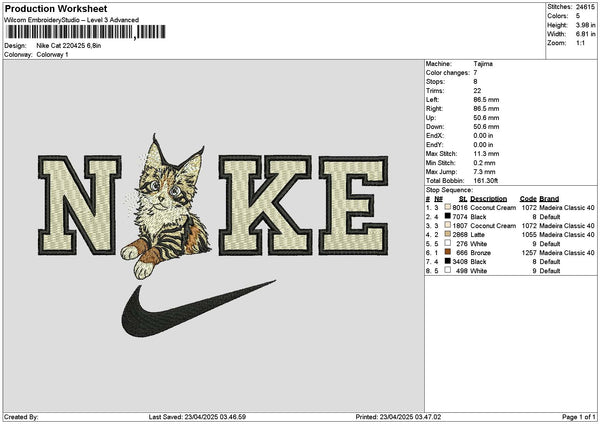Click the "Description" column header
600x424 pixels.
click(489, 199)
